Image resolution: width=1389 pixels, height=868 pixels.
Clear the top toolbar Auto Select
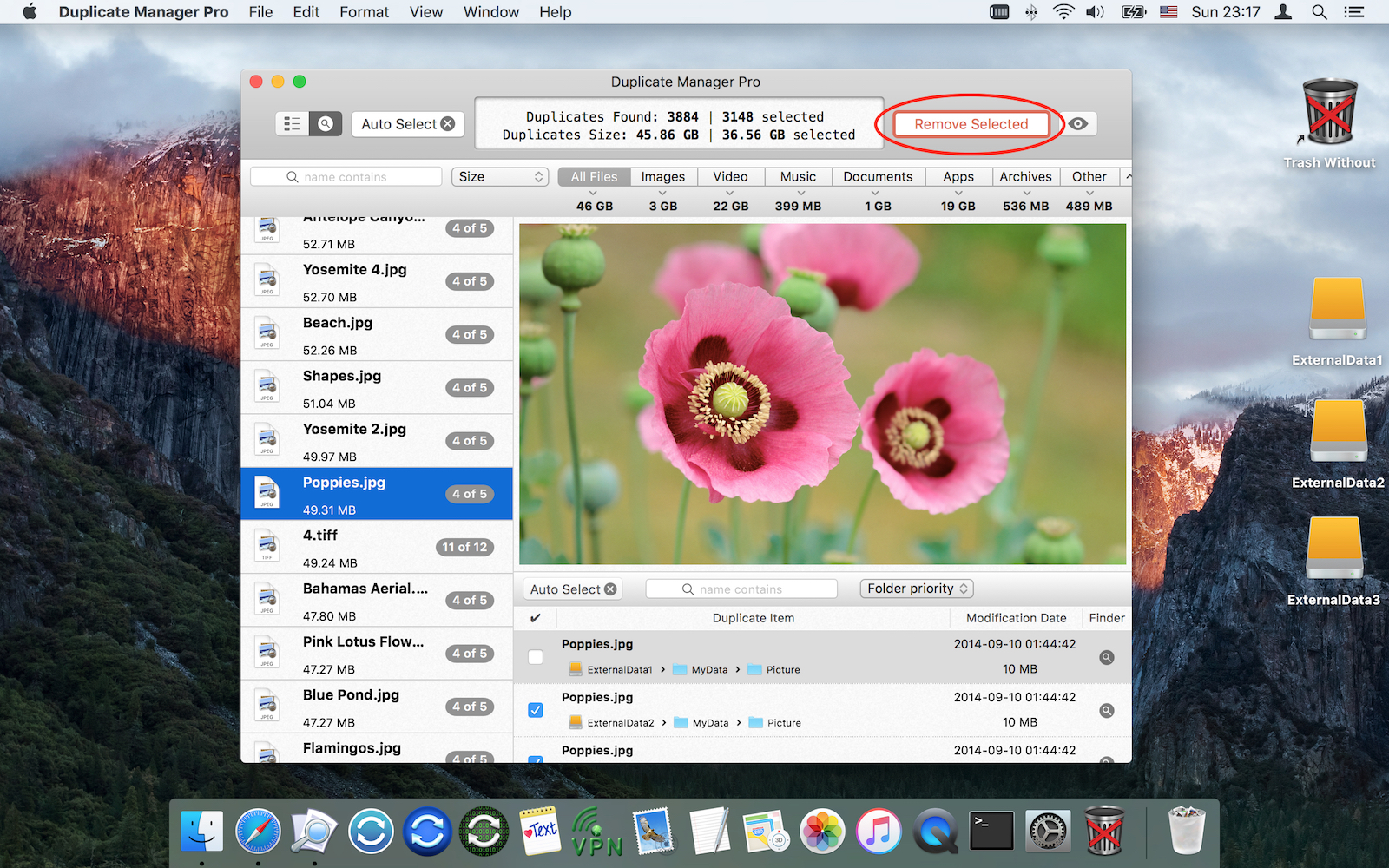coord(448,124)
